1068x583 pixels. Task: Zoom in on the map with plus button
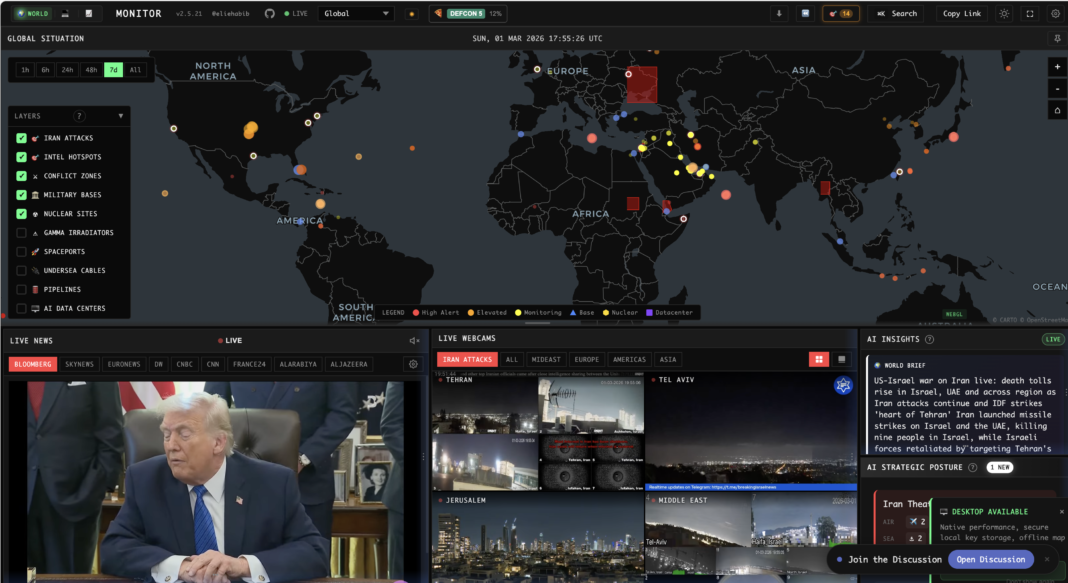(x=1057, y=67)
